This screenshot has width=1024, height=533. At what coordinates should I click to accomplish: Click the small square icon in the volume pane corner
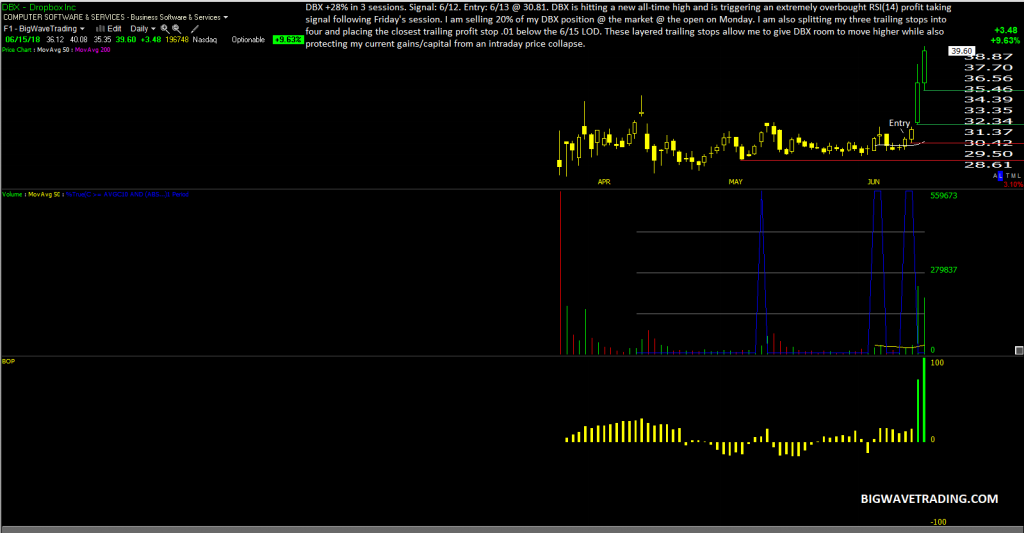[1019, 351]
